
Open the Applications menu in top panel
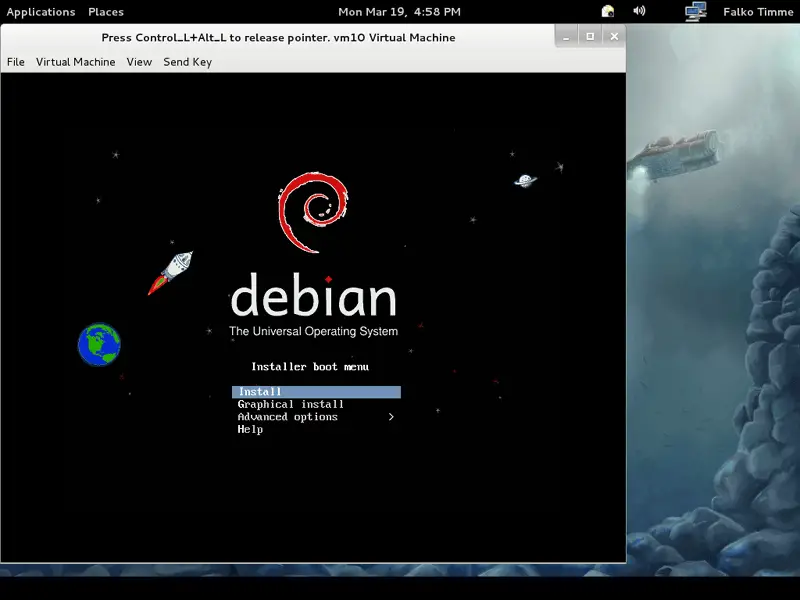[x=41, y=12]
